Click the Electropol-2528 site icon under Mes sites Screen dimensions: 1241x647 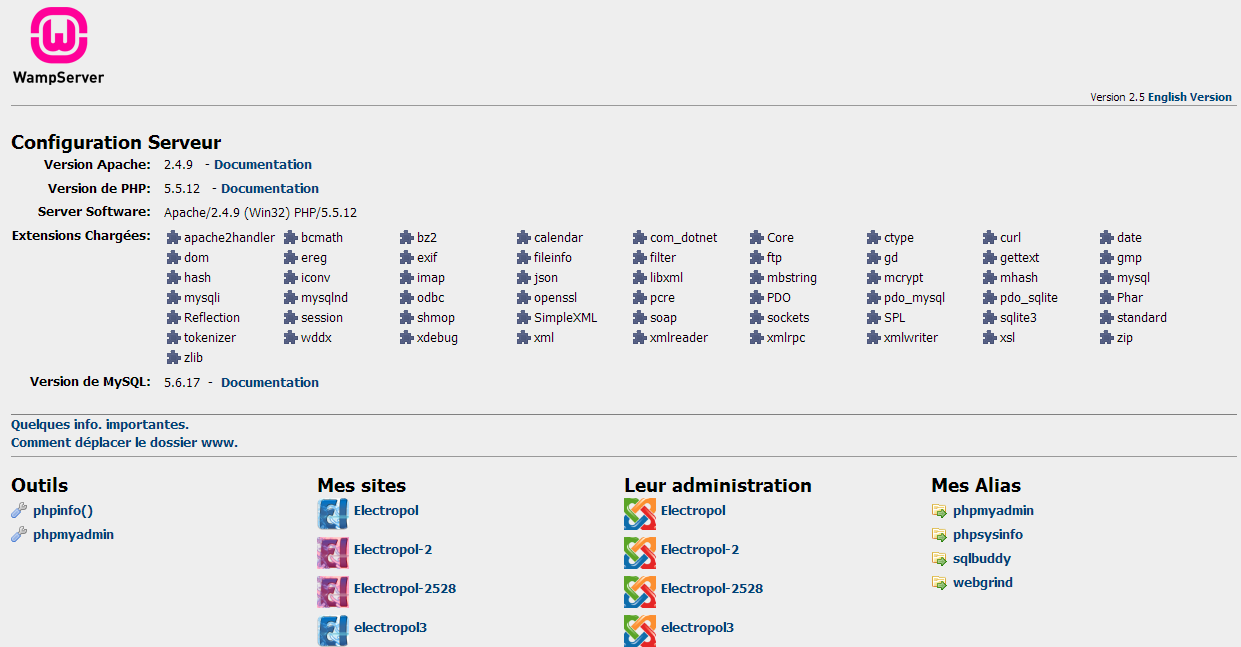pos(333,592)
